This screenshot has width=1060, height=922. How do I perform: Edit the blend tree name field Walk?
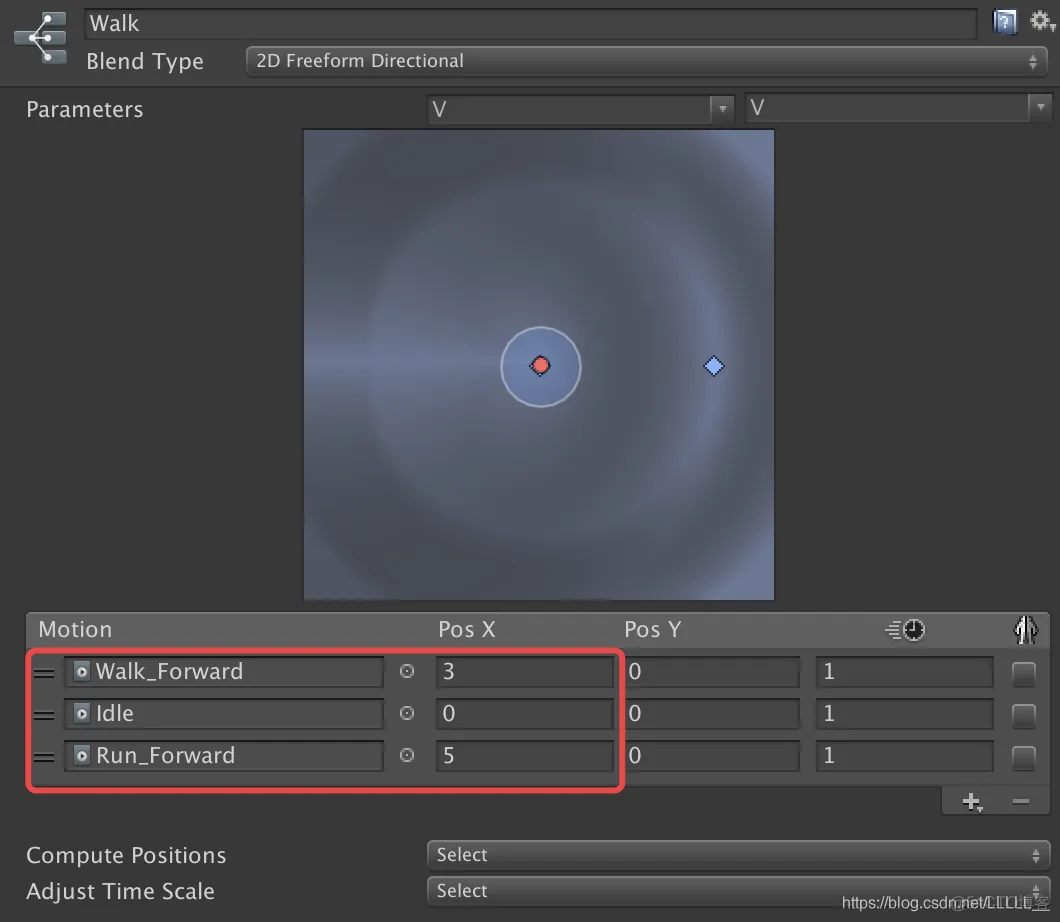click(531, 24)
